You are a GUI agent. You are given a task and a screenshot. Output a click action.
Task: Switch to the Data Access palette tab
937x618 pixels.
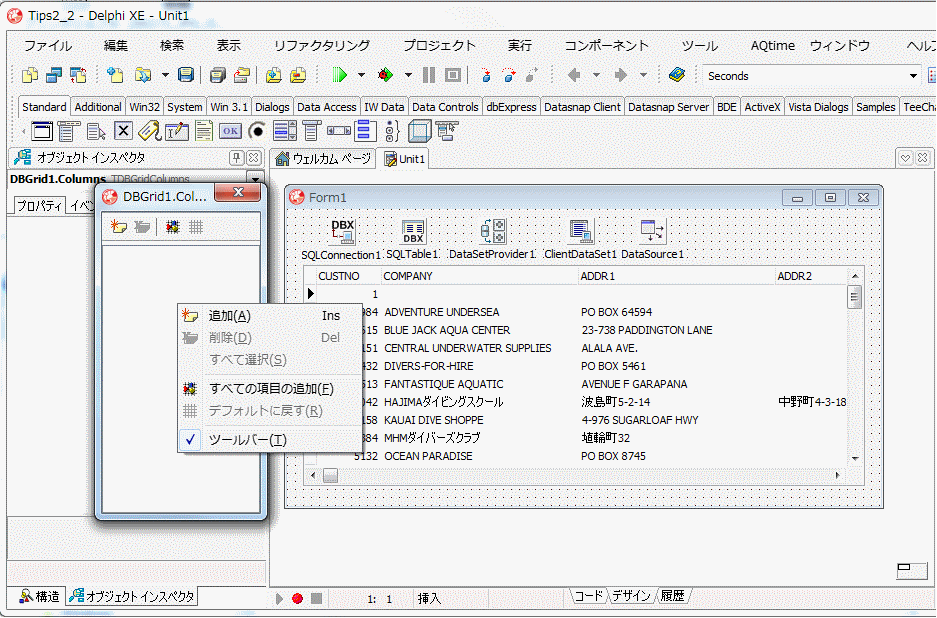pos(326,107)
